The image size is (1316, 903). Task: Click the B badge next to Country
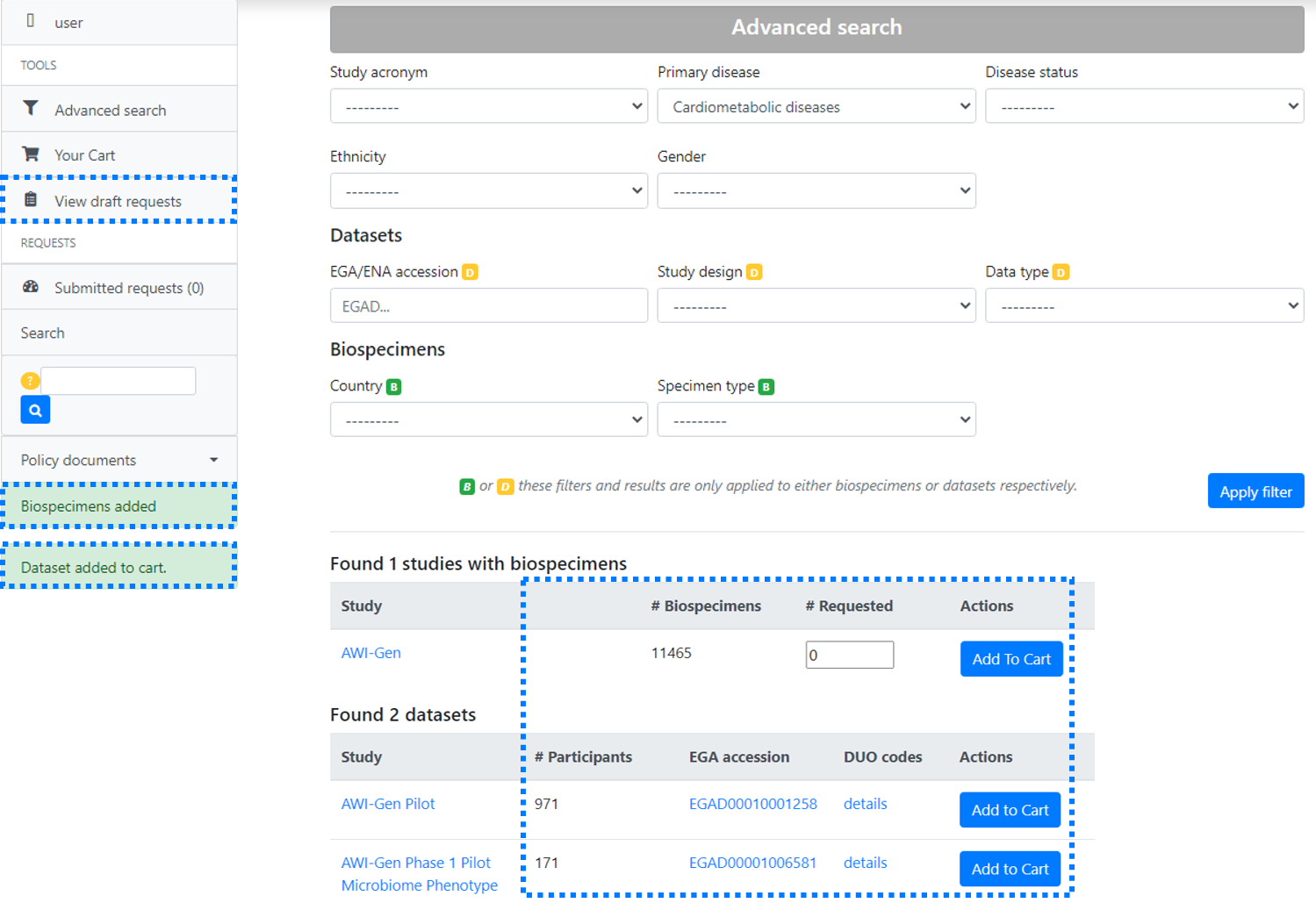click(393, 387)
